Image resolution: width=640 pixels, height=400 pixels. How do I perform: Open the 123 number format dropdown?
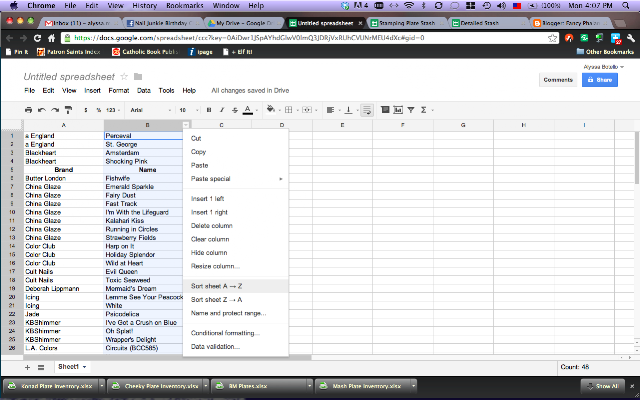pyautogui.click(x=113, y=110)
